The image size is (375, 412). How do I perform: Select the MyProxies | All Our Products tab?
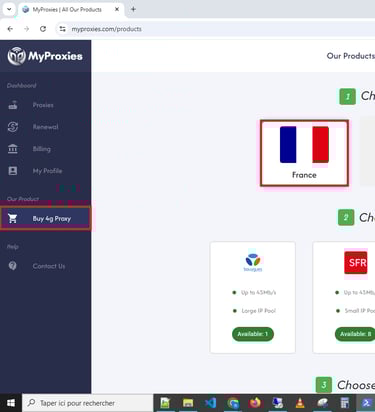71,10
